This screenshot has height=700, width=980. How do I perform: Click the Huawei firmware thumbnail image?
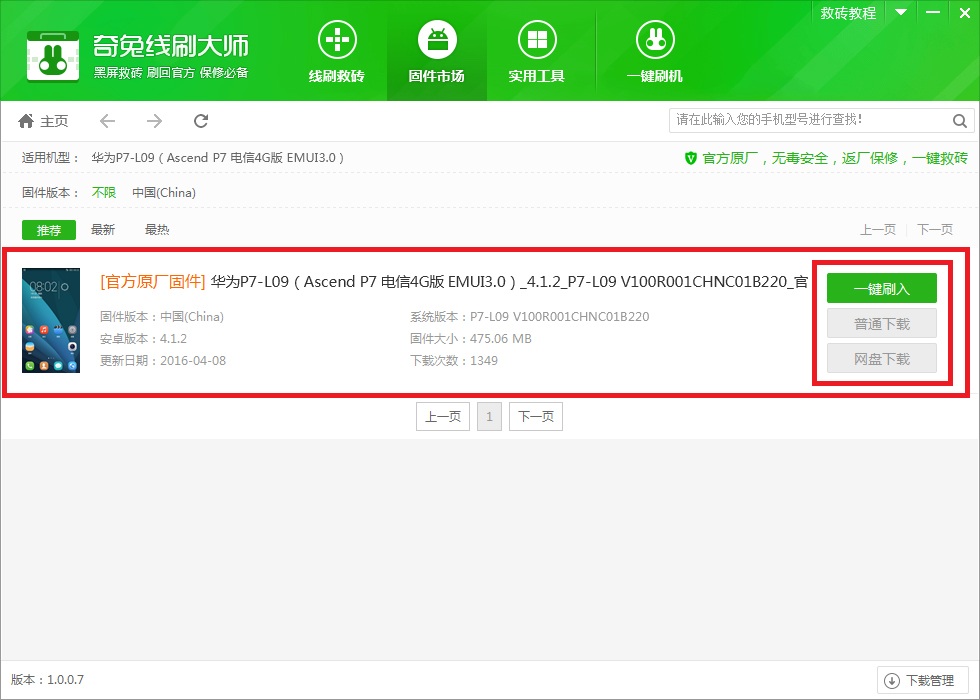[x=51, y=320]
